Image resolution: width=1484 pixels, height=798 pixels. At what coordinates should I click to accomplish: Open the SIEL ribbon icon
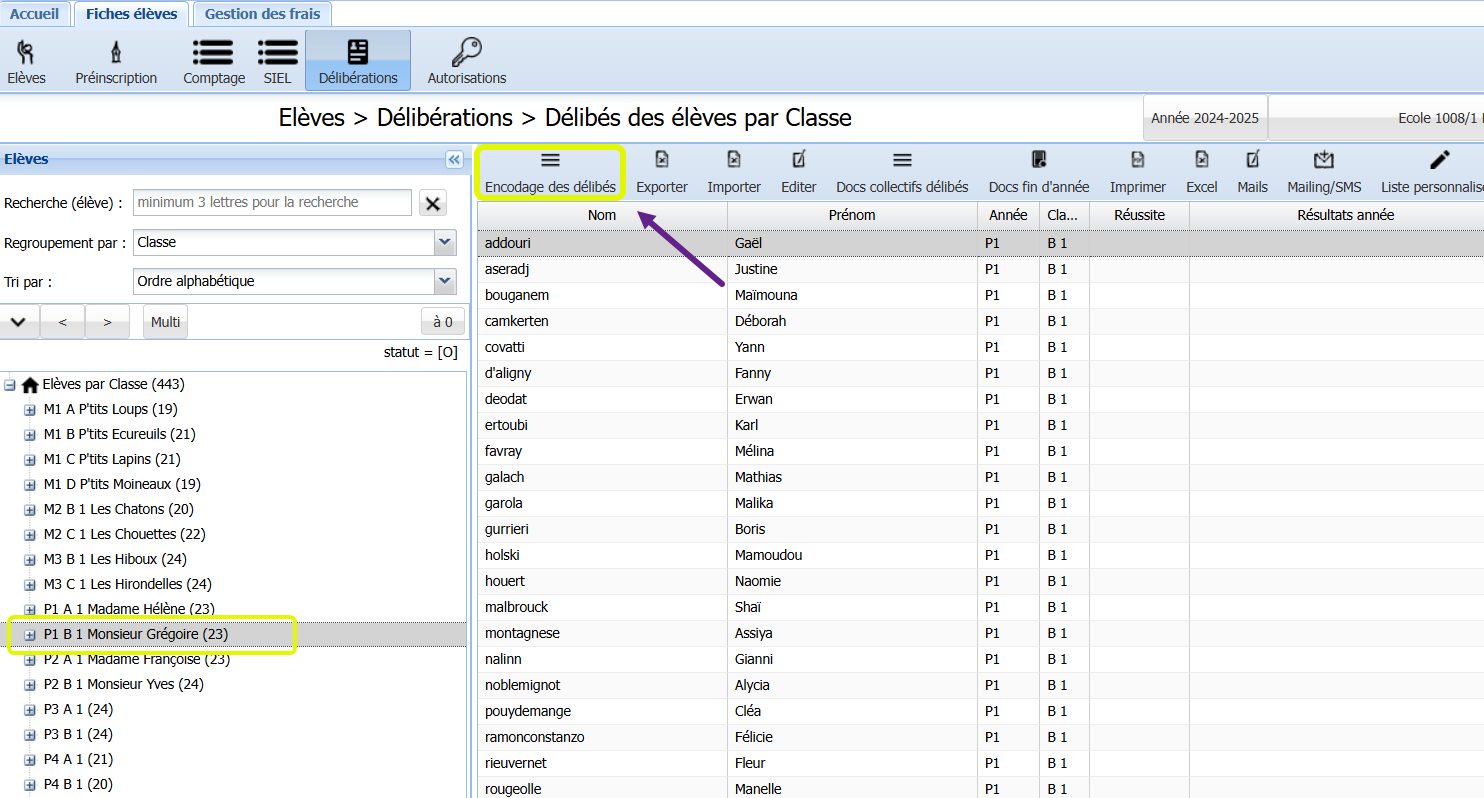click(277, 61)
